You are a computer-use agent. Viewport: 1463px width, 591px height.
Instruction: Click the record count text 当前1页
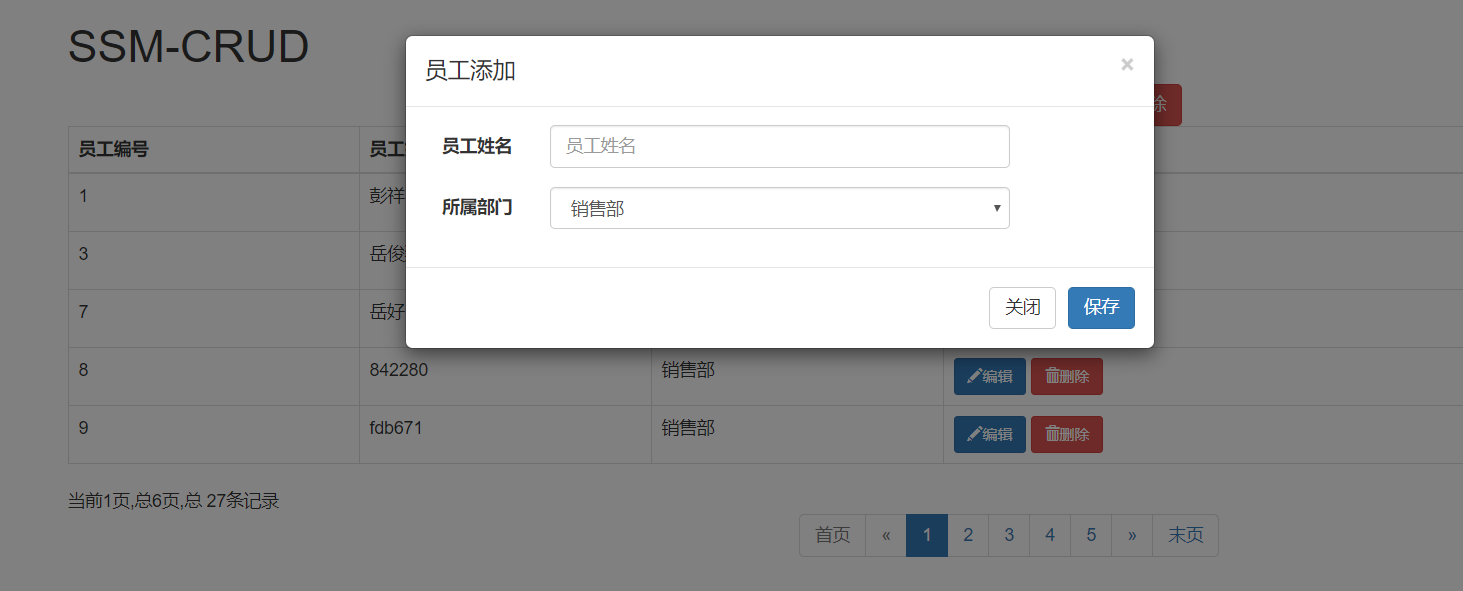click(173, 501)
